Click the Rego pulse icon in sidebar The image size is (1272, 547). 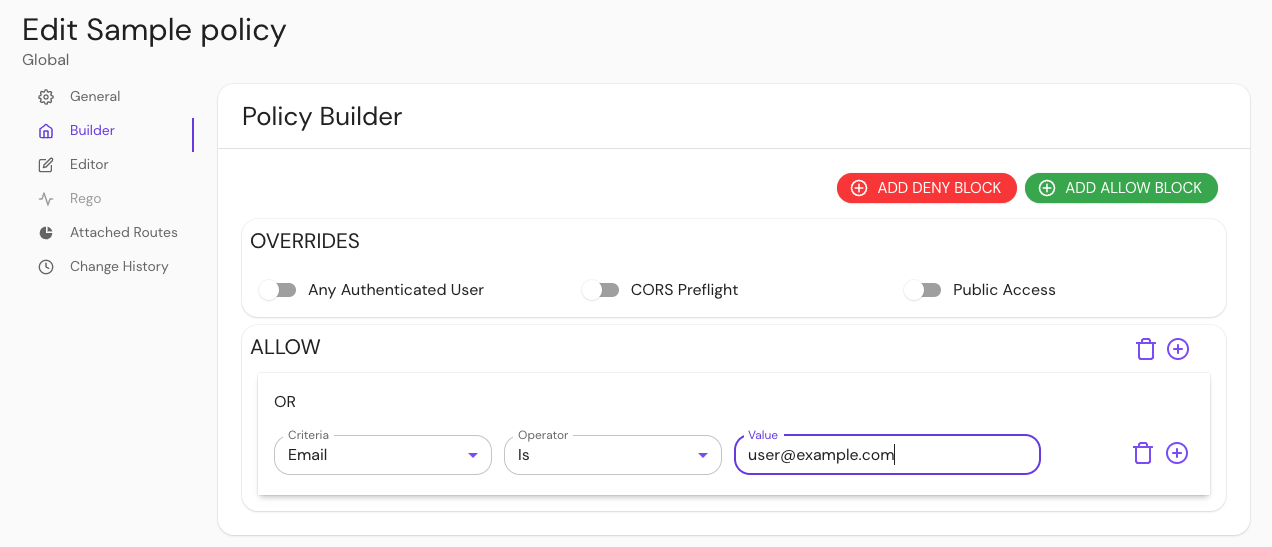point(46,199)
